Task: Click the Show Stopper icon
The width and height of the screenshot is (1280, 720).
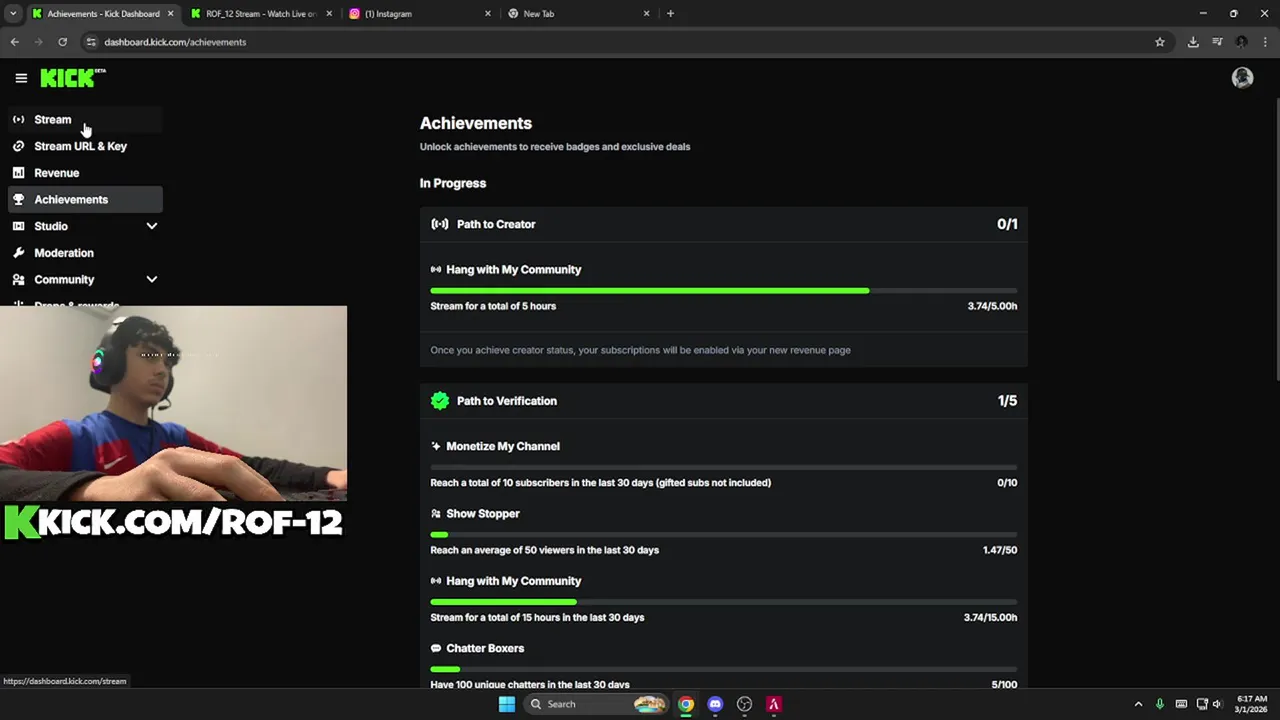Action: [436, 514]
